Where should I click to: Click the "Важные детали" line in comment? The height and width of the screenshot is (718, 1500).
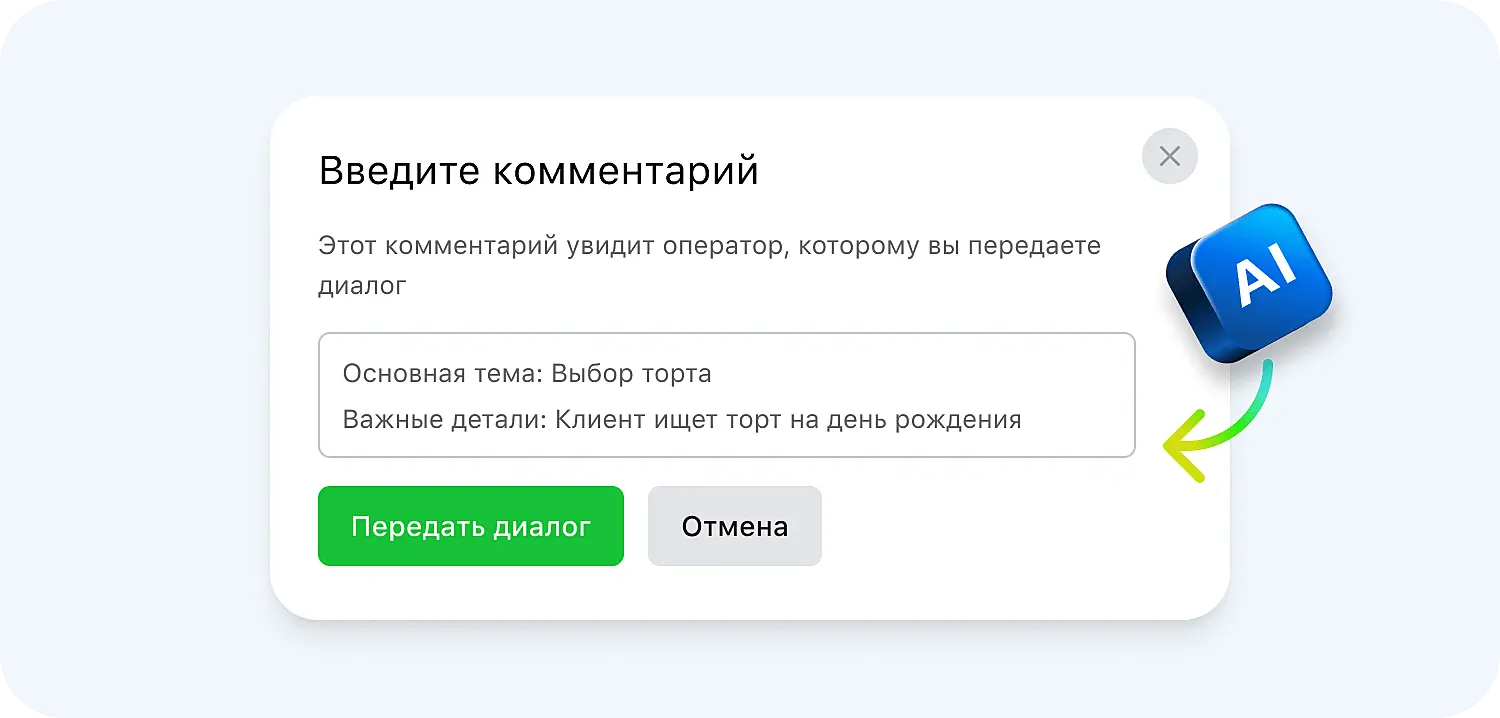point(681,419)
